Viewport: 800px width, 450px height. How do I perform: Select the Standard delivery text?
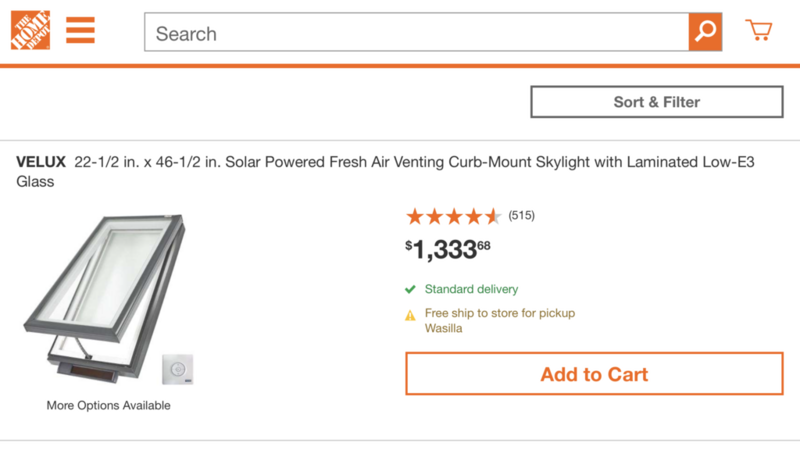(x=471, y=289)
